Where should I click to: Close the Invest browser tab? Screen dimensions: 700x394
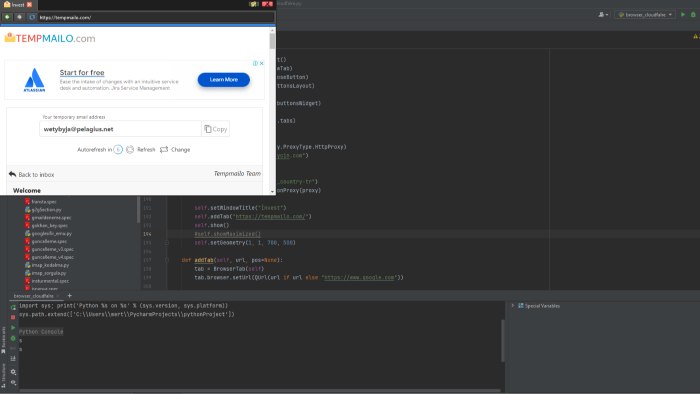(29, 4)
